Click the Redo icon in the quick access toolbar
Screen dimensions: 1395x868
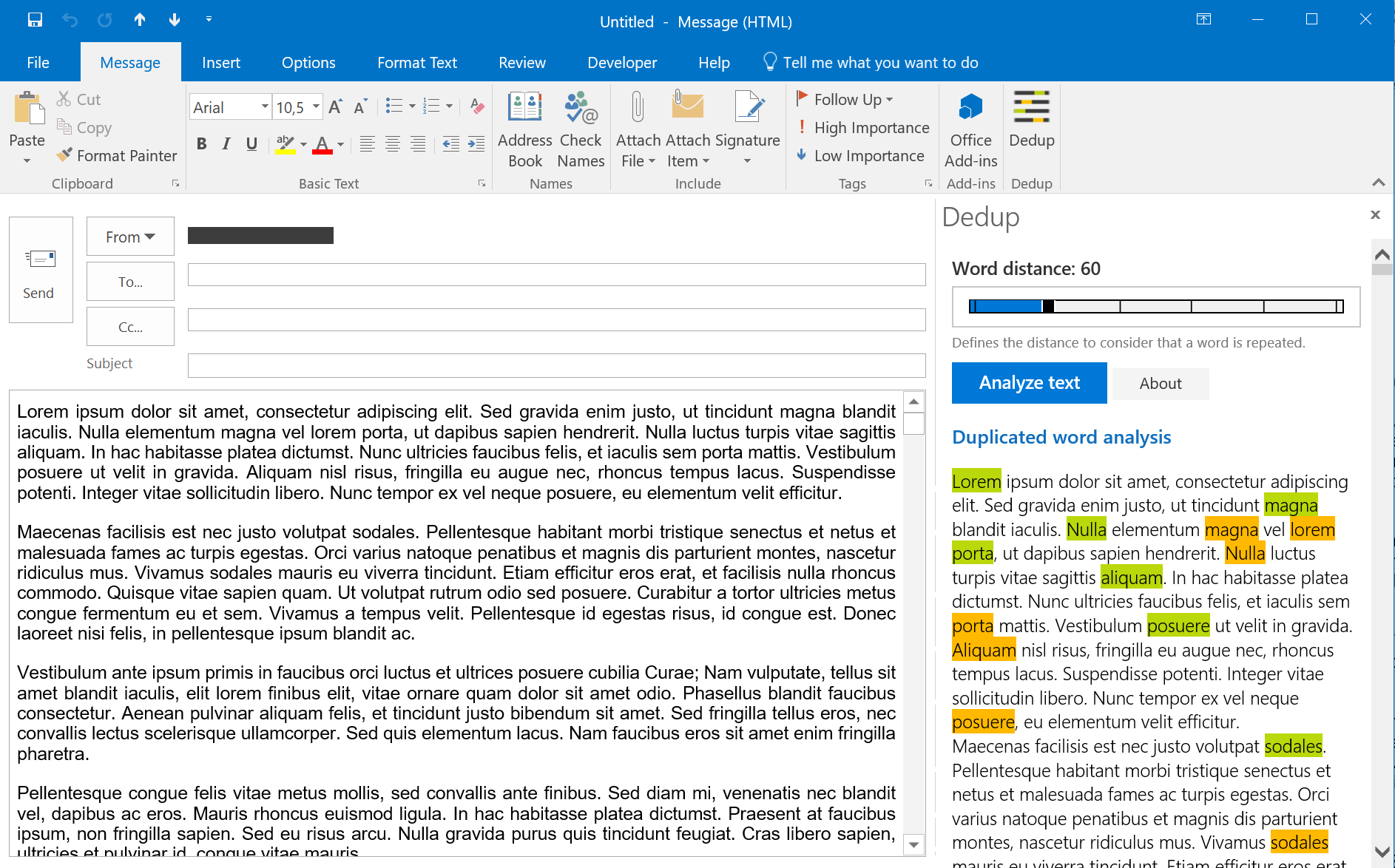(x=105, y=20)
